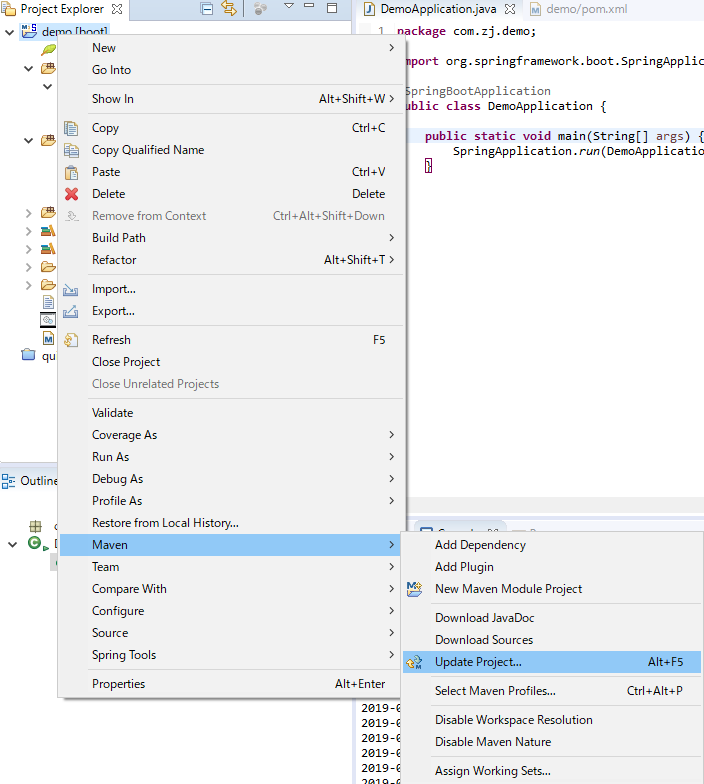Viewport: 704px width, 784px height.
Task: Choose Restore from Local History
Action: coord(232,523)
